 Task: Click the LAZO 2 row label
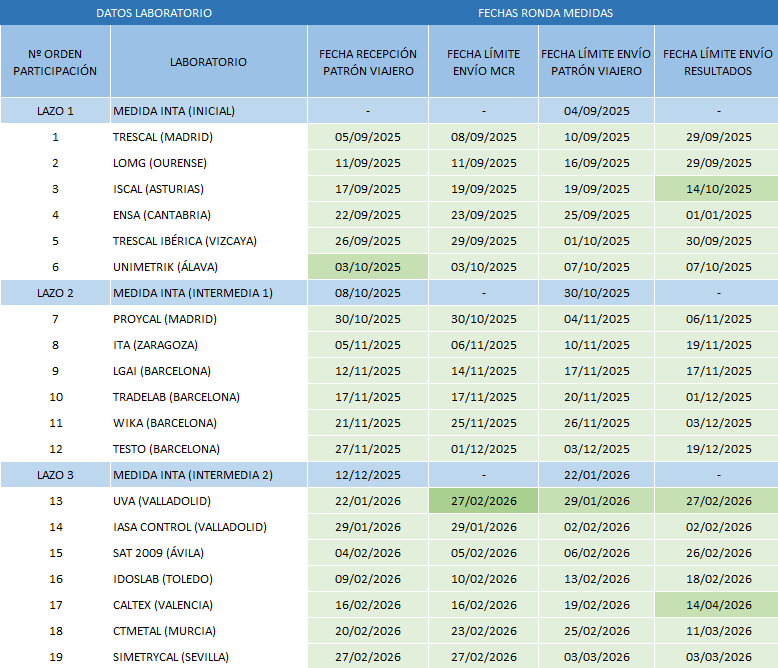(x=55, y=293)
